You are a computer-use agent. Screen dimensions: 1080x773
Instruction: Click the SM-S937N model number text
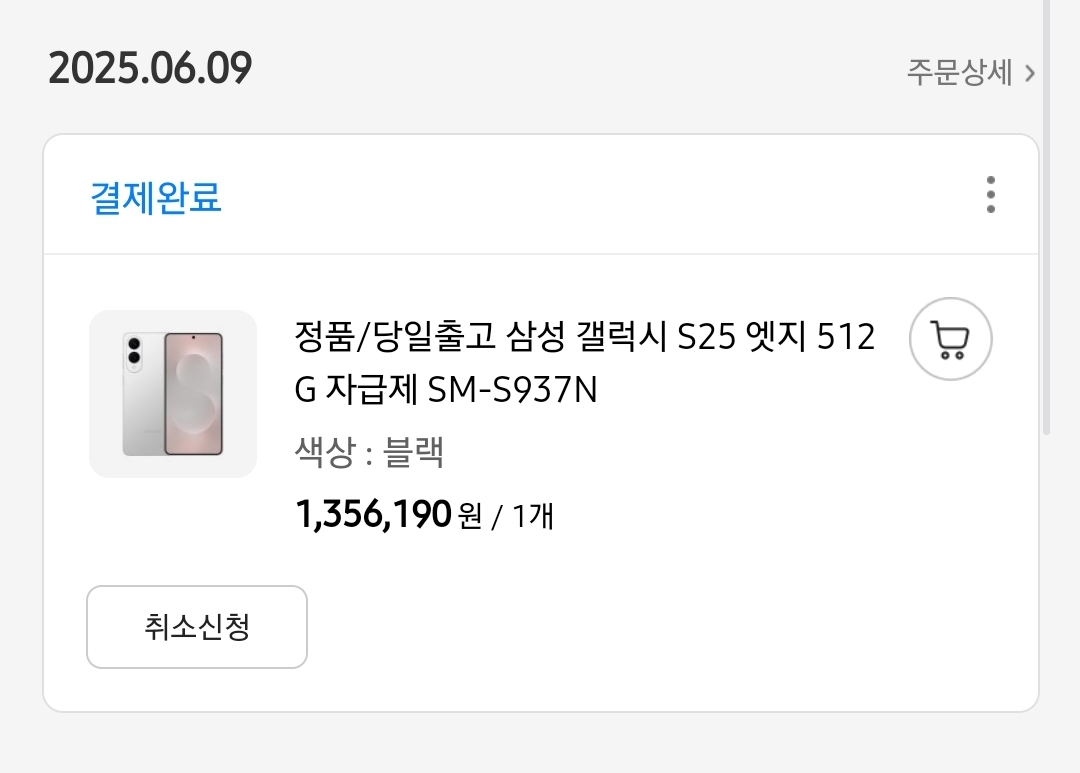(512, 389)
